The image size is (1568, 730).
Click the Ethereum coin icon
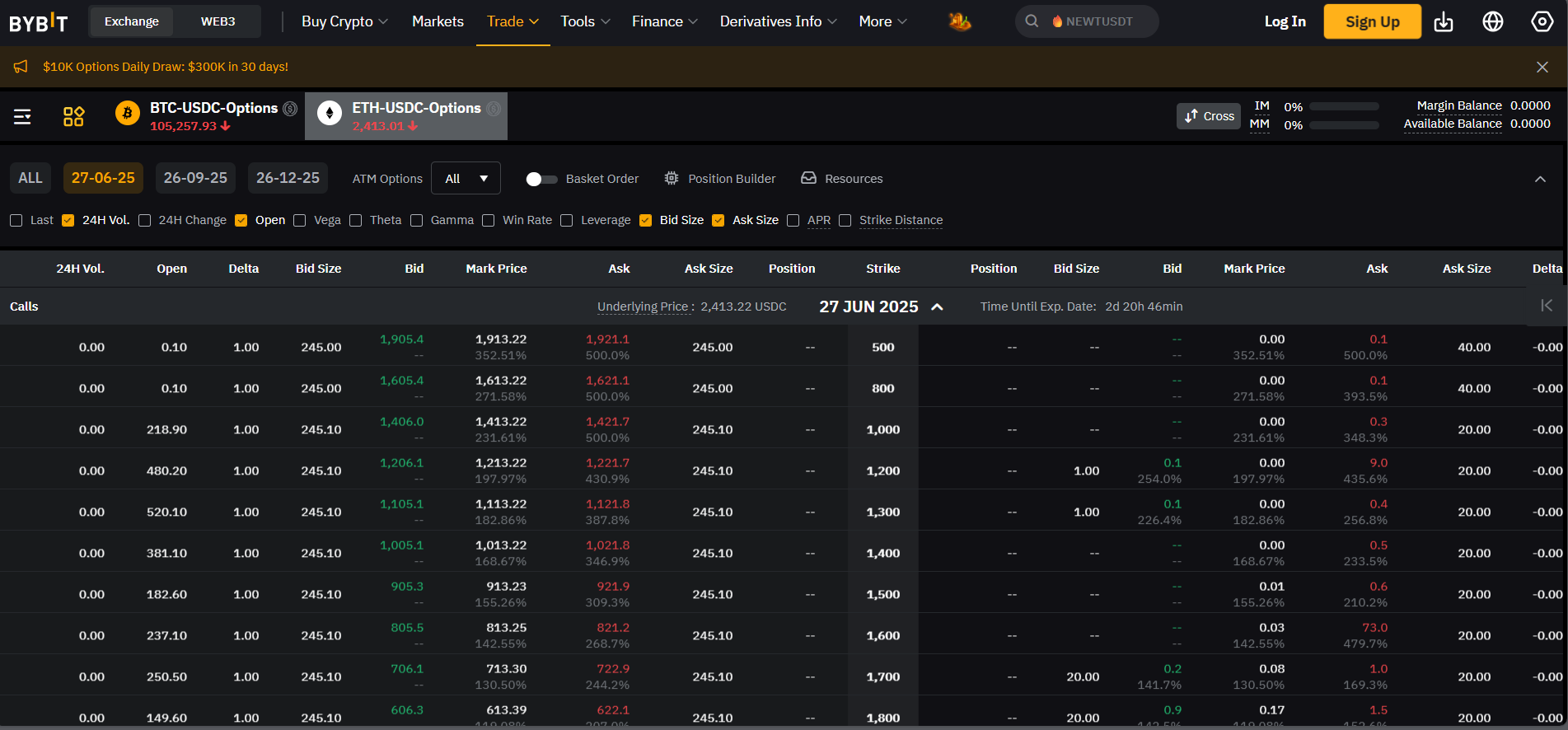coord(330,113)
